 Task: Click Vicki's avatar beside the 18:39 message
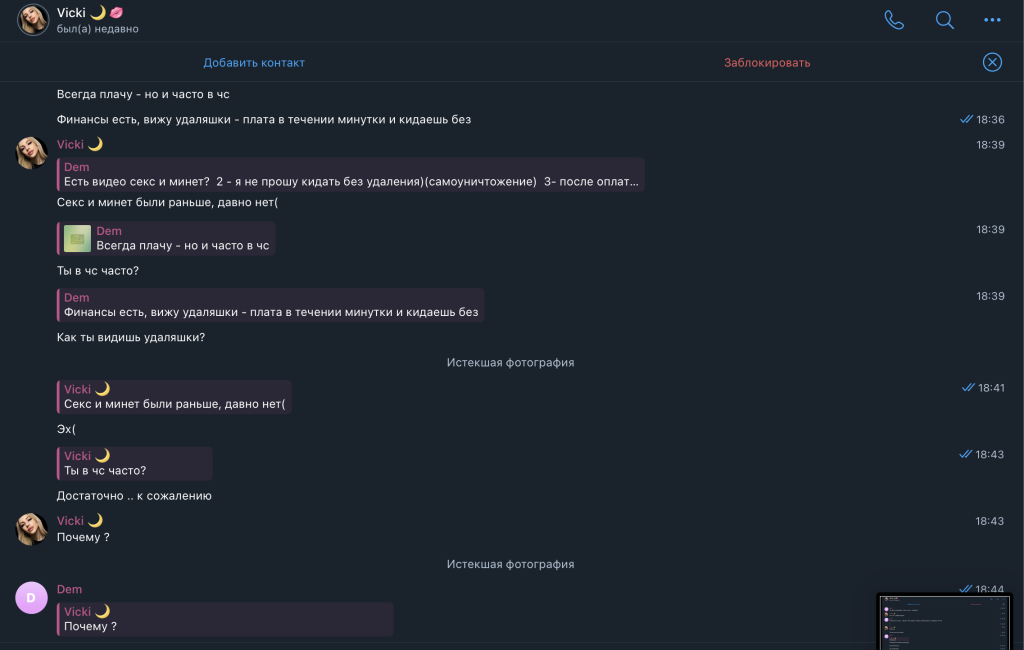pos(32,153)
